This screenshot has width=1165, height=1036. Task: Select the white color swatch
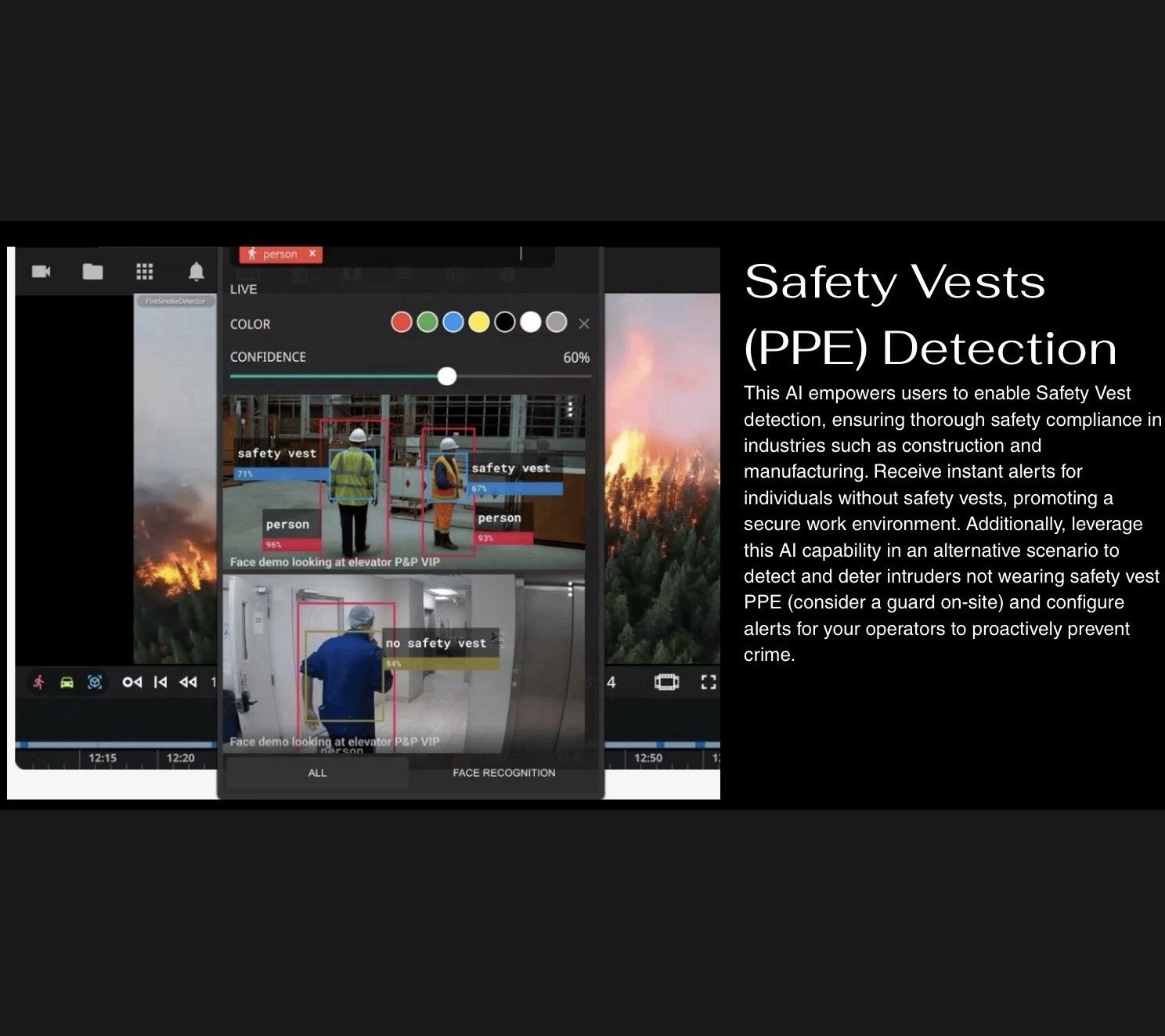pos(531,322)
